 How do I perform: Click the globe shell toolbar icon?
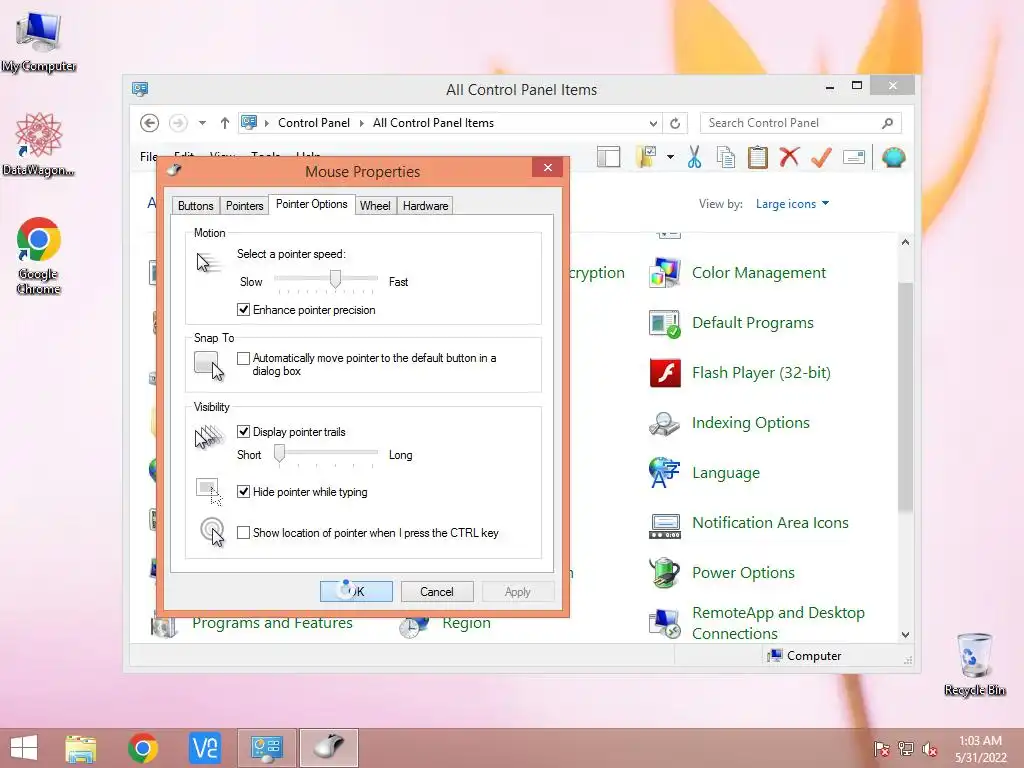click(x=893, y=157)
